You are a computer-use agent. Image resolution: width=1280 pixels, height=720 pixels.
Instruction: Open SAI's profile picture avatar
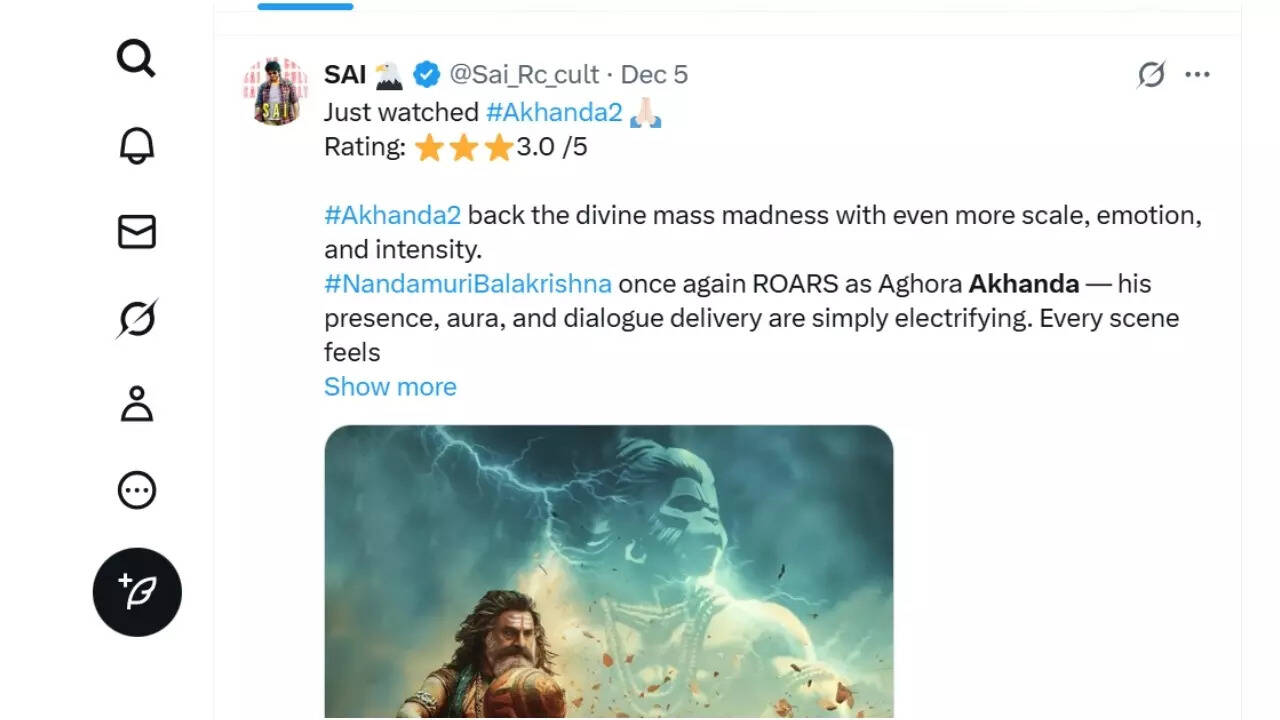(274, 91)
